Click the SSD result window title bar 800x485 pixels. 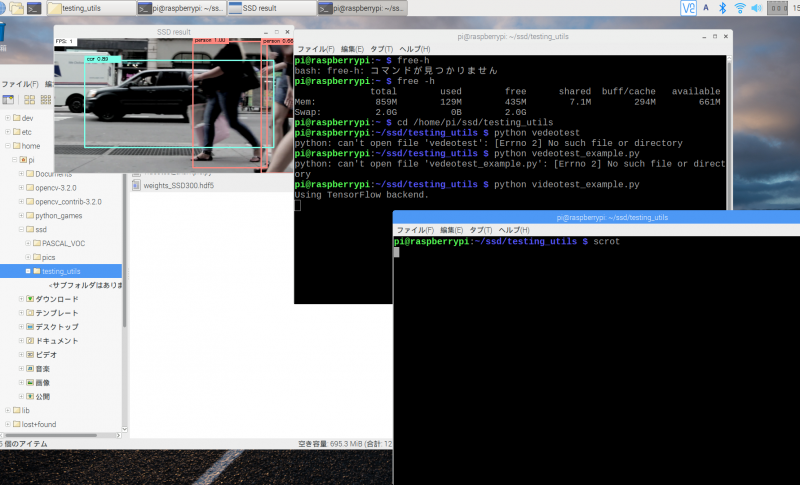[x=173, y=32]
